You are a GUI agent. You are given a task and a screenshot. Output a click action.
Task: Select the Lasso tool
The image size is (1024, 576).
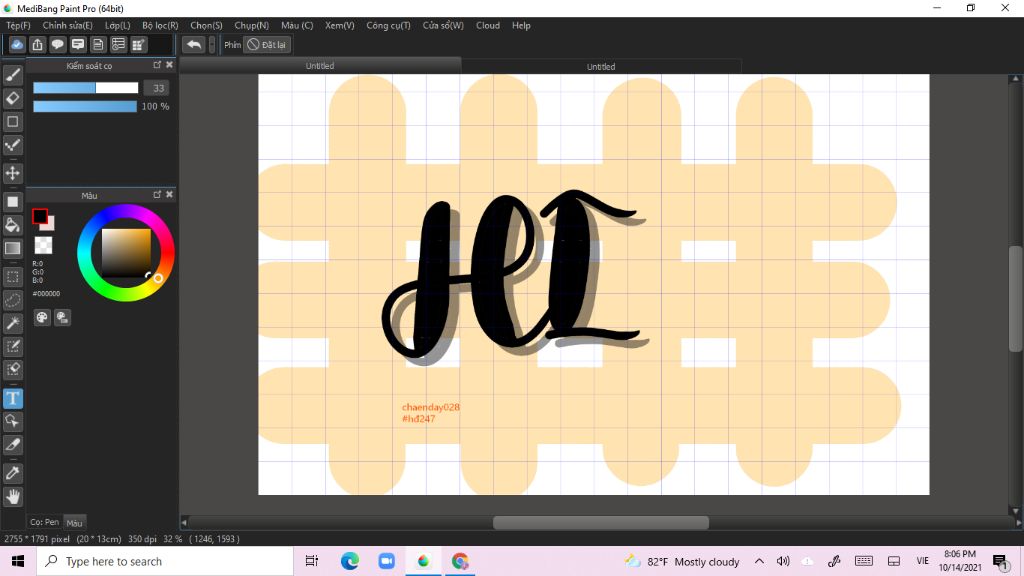(12, 300)
